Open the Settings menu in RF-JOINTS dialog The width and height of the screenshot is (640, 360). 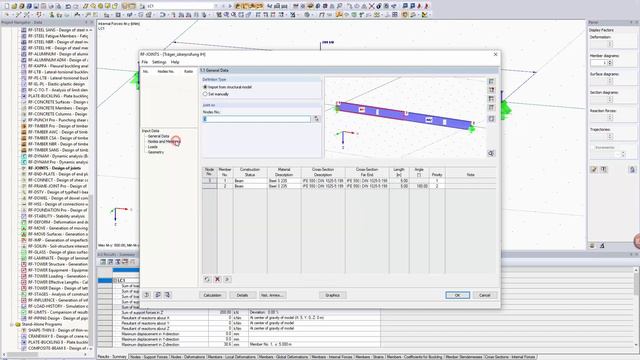click(x=159, y=62)
